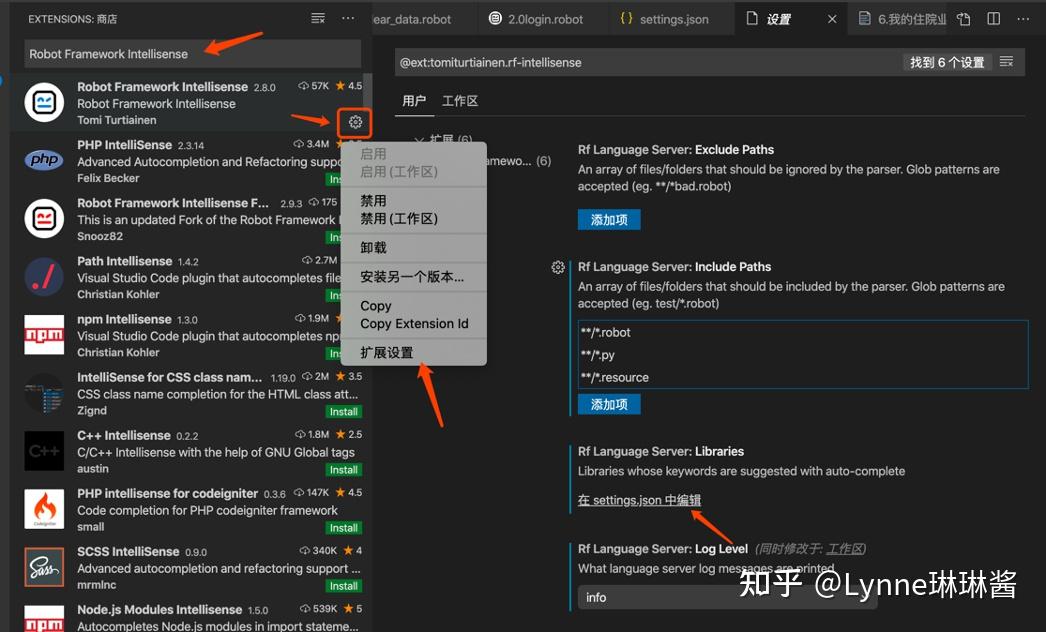1046x632 pixels.
Task: Click the 找到 6 个设置 results badge
Action: pos(947,62)
